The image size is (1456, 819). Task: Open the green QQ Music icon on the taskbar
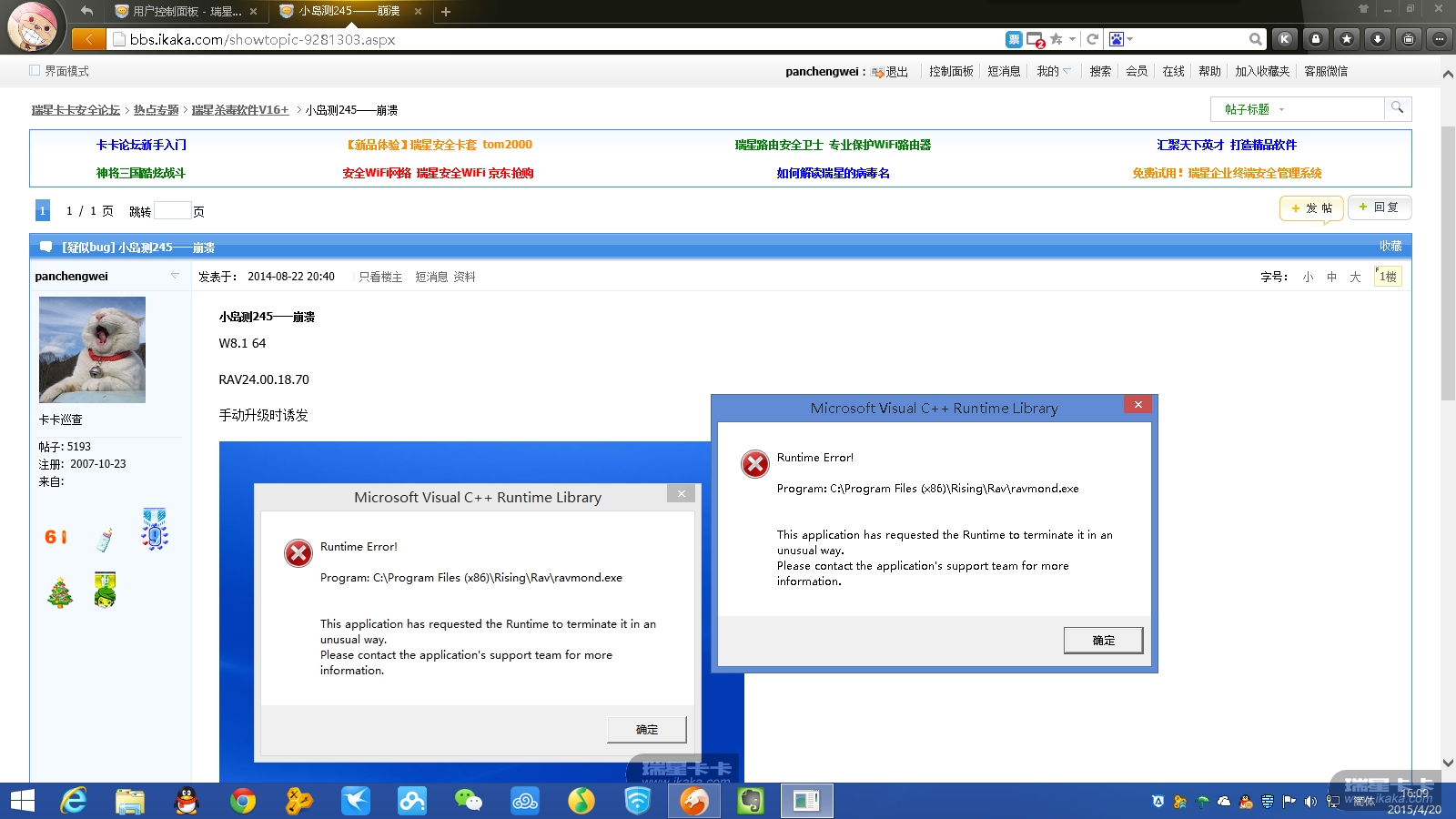581,801
